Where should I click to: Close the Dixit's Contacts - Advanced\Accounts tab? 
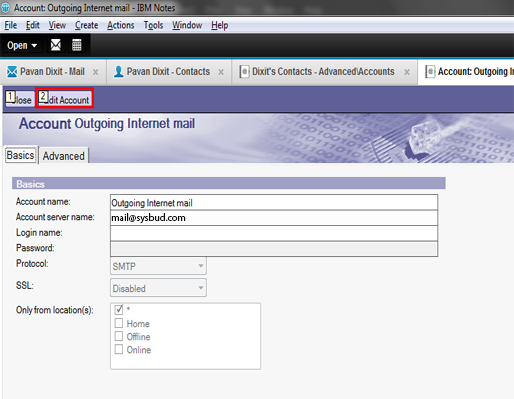coord(407,72)
